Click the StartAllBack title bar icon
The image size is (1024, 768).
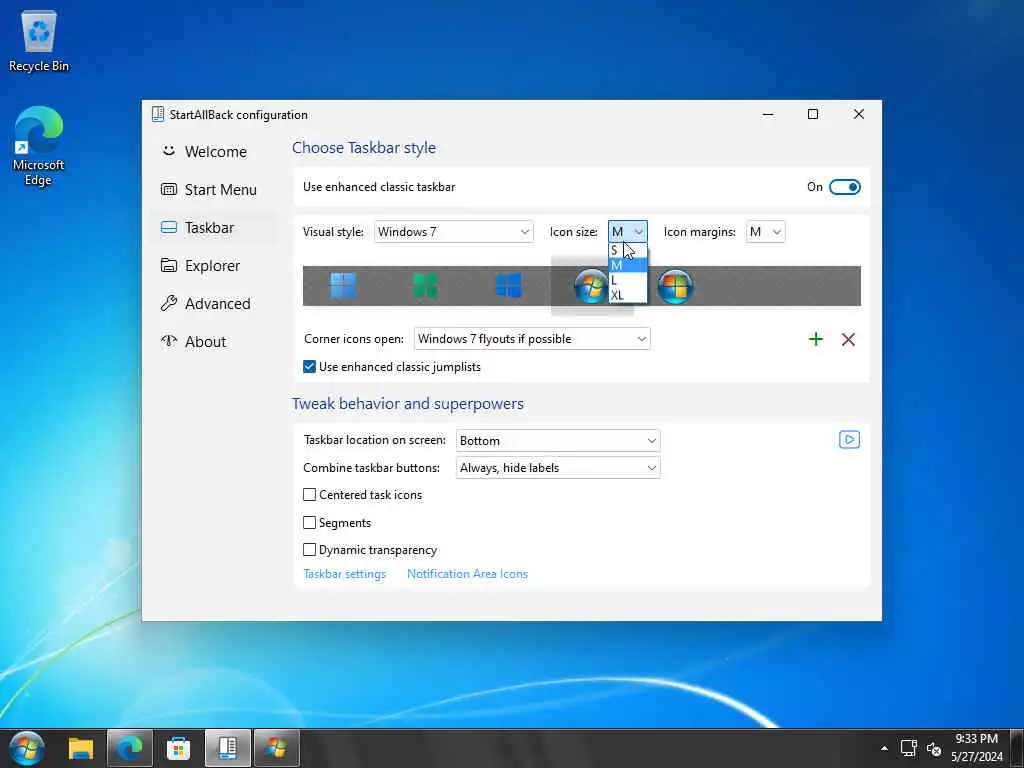click(158, 114)
